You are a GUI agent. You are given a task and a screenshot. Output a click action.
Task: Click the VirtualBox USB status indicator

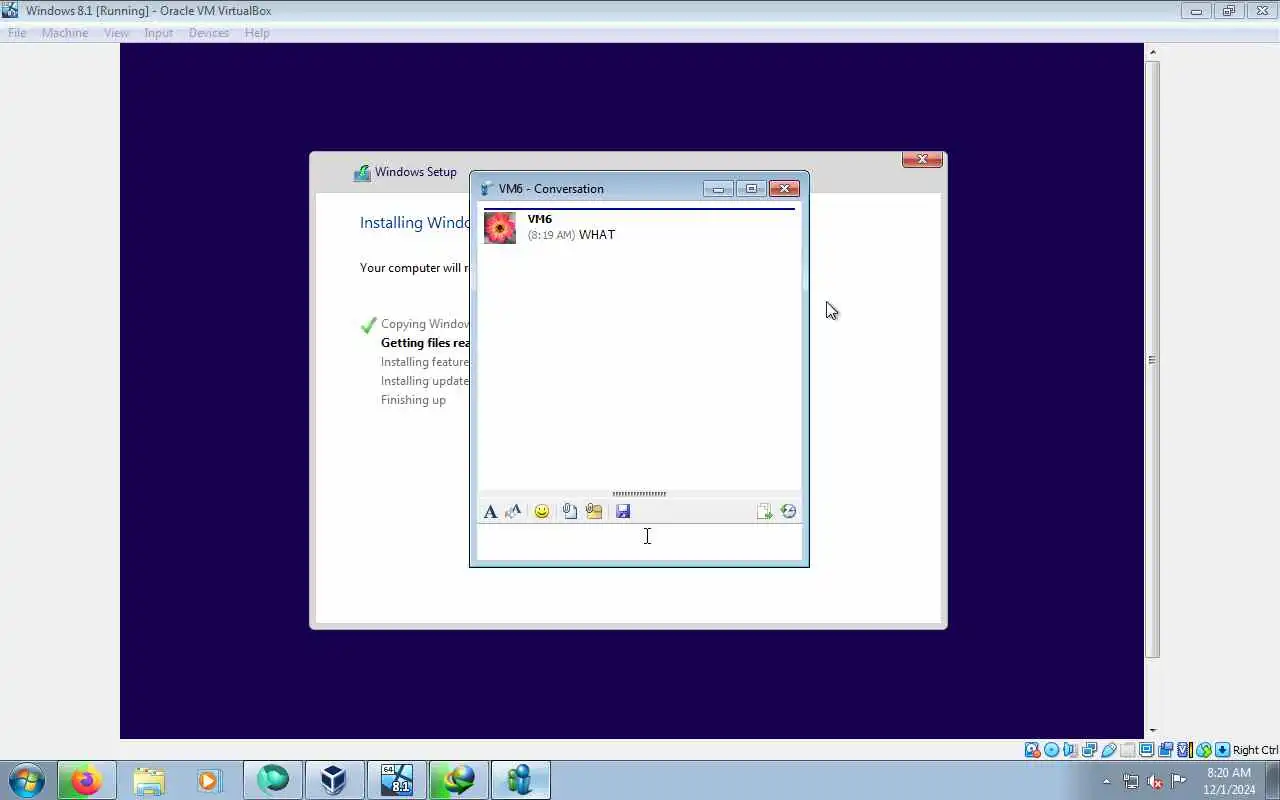click(1108, 750)
